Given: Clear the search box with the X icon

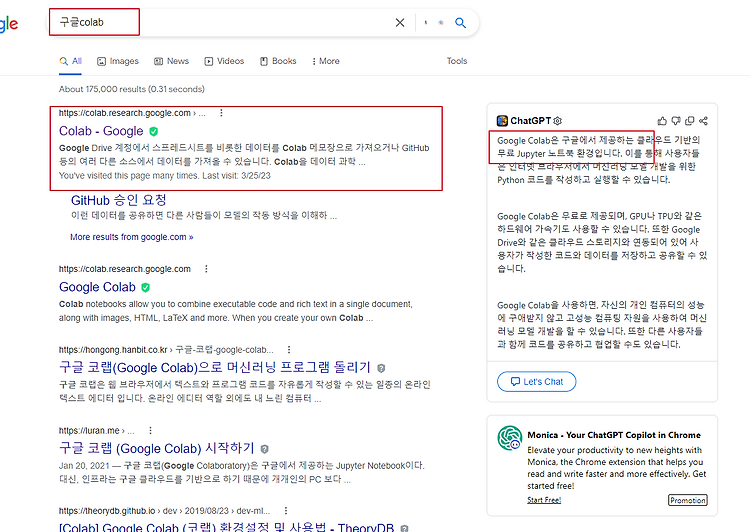Looking at the screenshot, I should click(x=400, y=22).
